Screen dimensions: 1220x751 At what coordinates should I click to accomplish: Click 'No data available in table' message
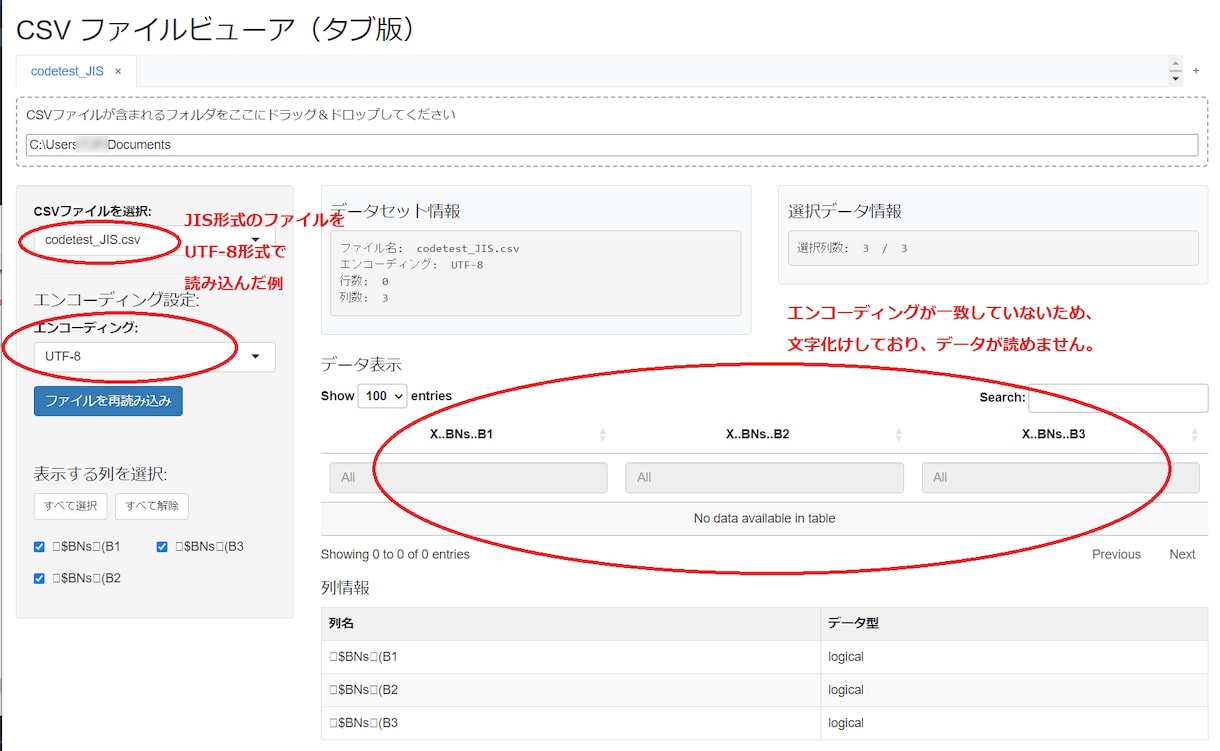pos(764,519)
